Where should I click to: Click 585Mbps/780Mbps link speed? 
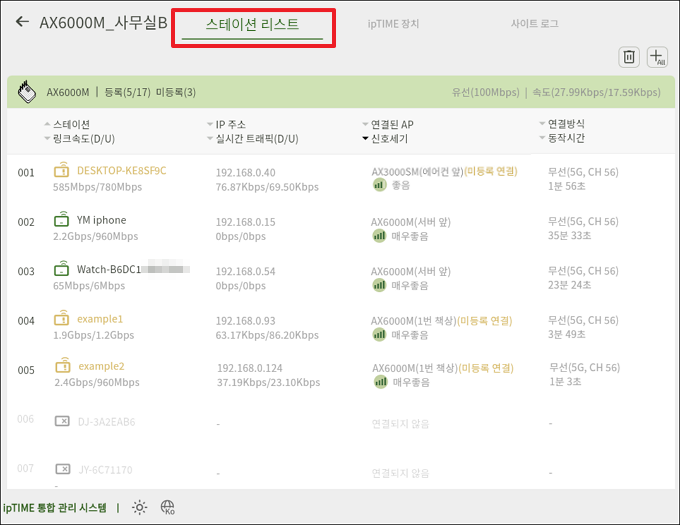97,187
